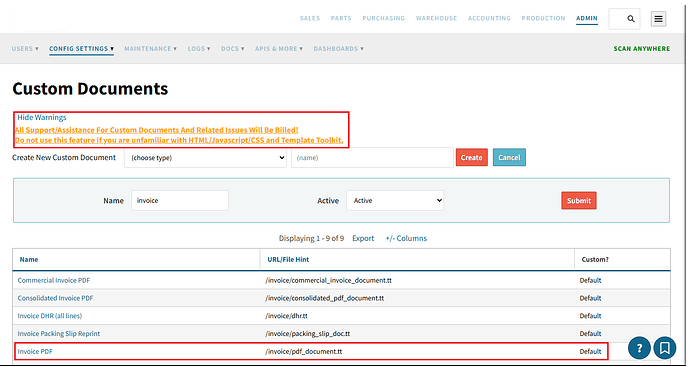The width and height of the screenshot is (690, 367).
Task: Click the bookmark round icon
Action: [x=665, y=348]
